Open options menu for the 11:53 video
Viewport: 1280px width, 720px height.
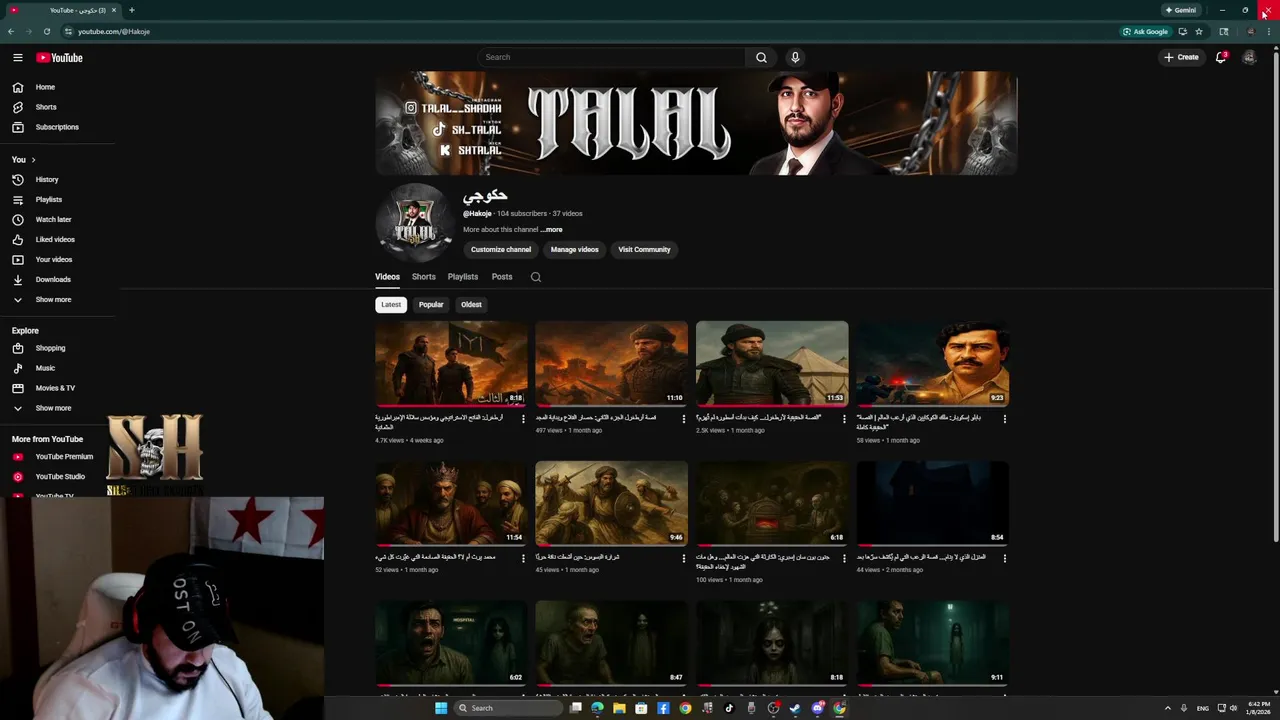(x=844, y=419)
